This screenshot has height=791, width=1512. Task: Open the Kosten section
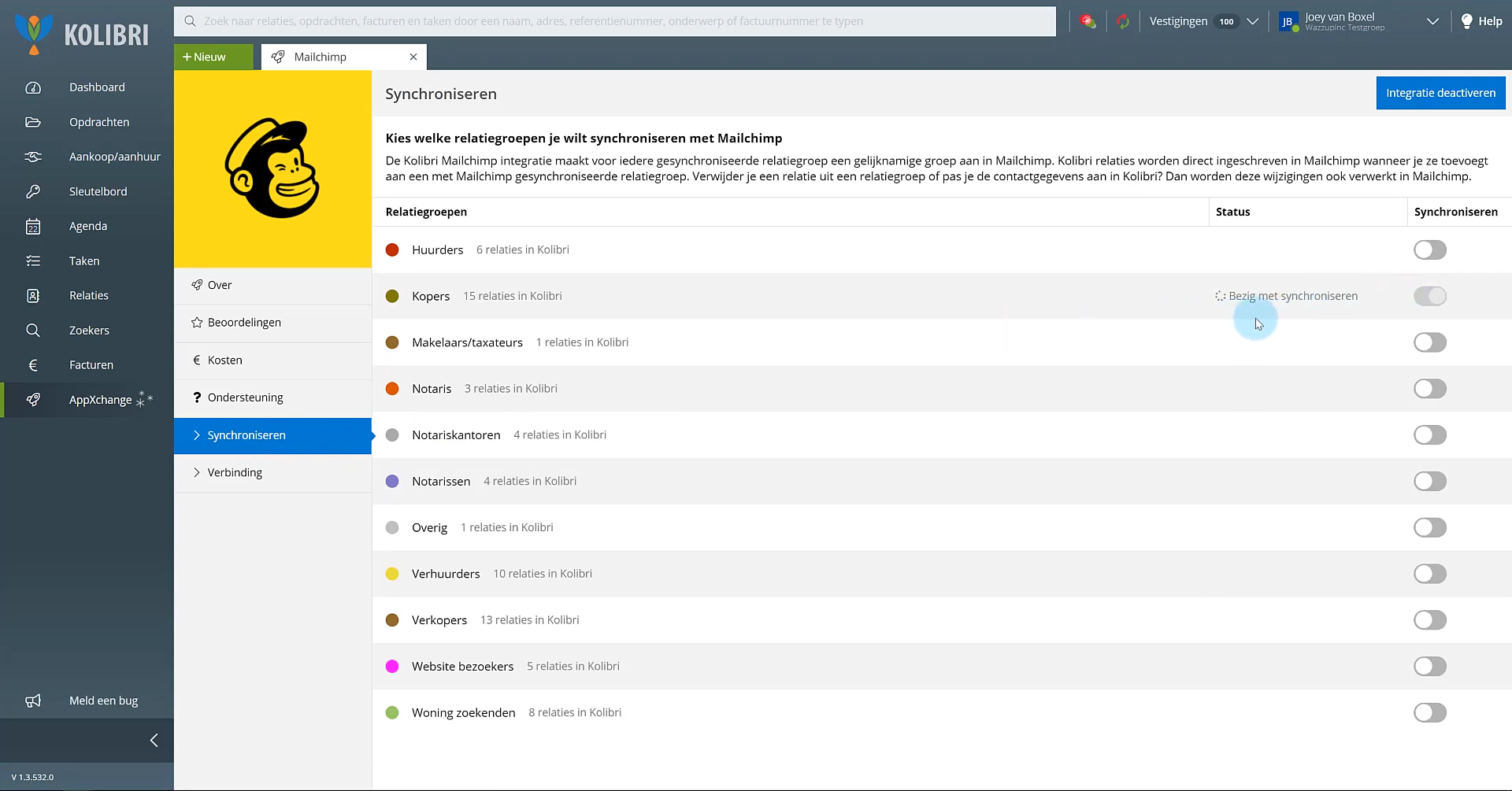tap(272, 360)
